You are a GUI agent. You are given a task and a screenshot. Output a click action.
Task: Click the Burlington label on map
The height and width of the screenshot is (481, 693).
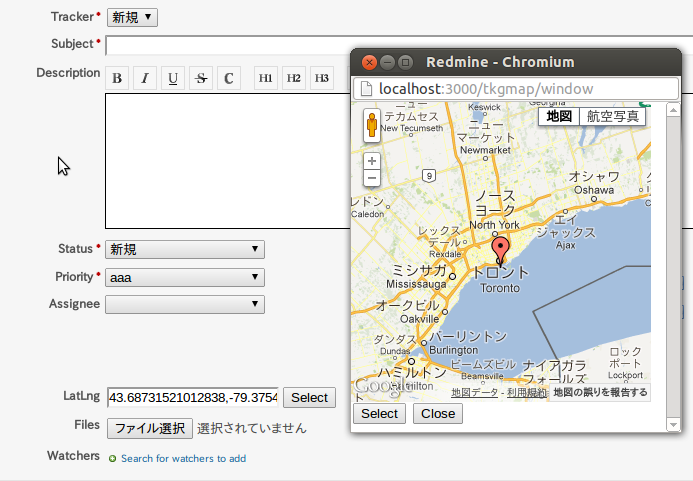coord(453,350)
